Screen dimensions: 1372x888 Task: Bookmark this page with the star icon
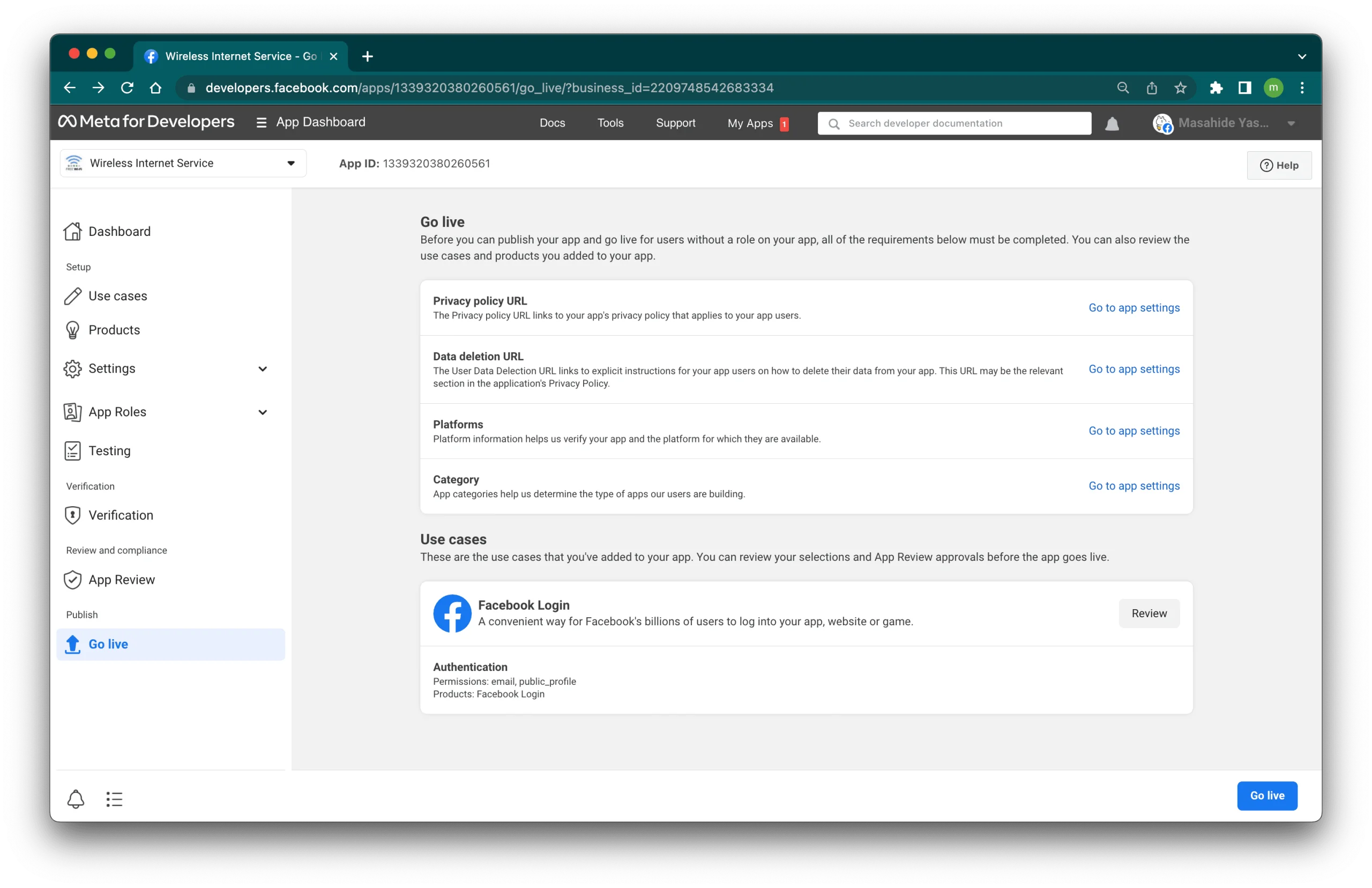[x=1180, y=87]
